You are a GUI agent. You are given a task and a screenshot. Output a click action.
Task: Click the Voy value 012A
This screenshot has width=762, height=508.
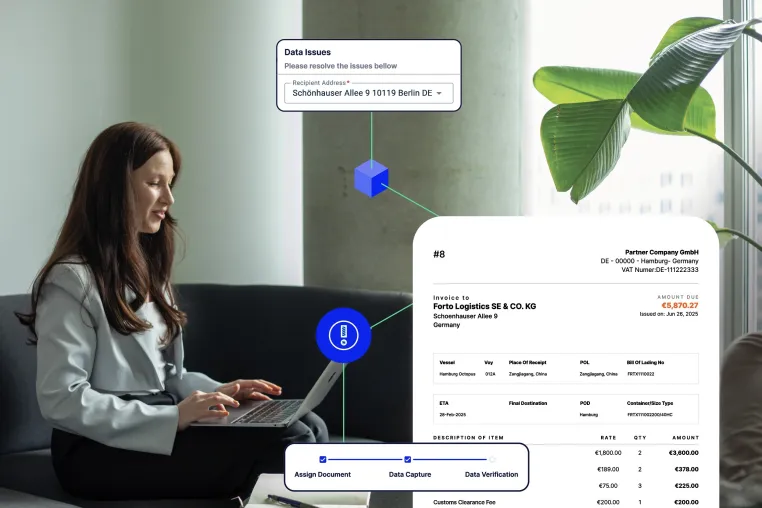tap(490, 374)
